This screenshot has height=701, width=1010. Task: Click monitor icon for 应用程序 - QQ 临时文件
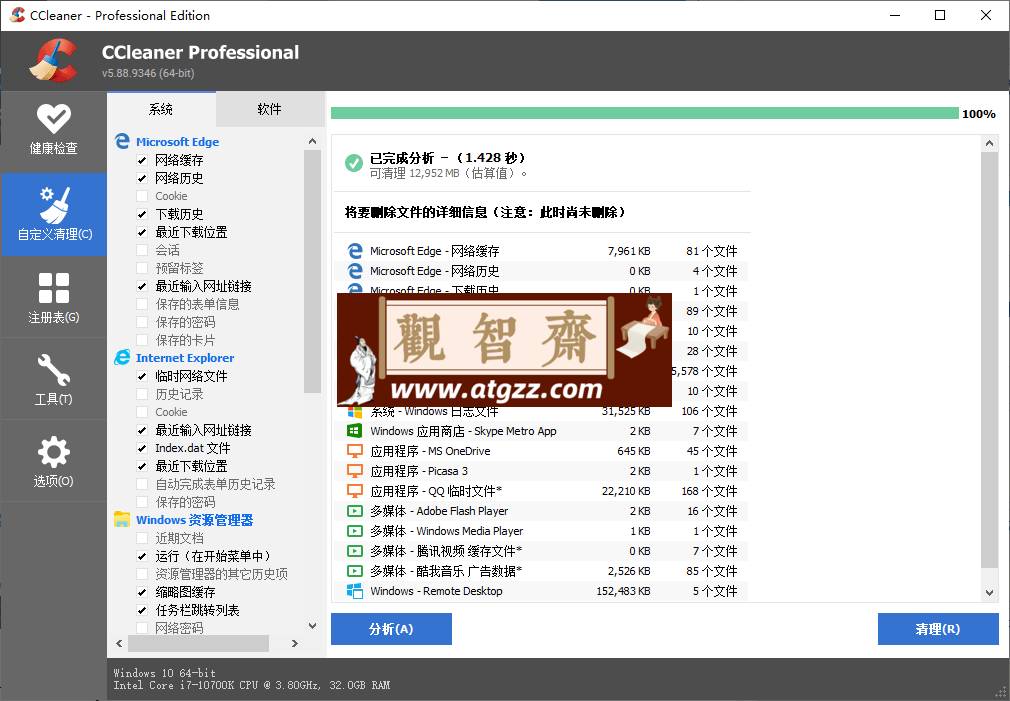tap(354, 490)
